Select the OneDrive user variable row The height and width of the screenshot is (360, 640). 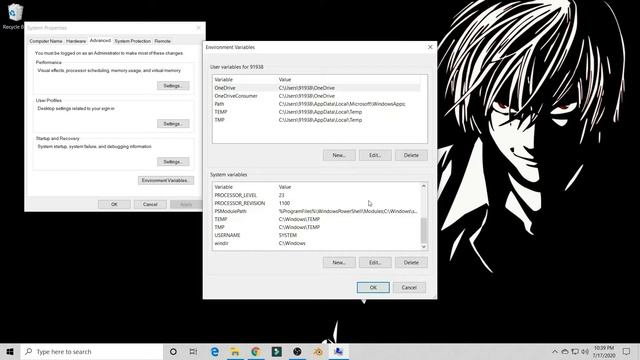316,88
